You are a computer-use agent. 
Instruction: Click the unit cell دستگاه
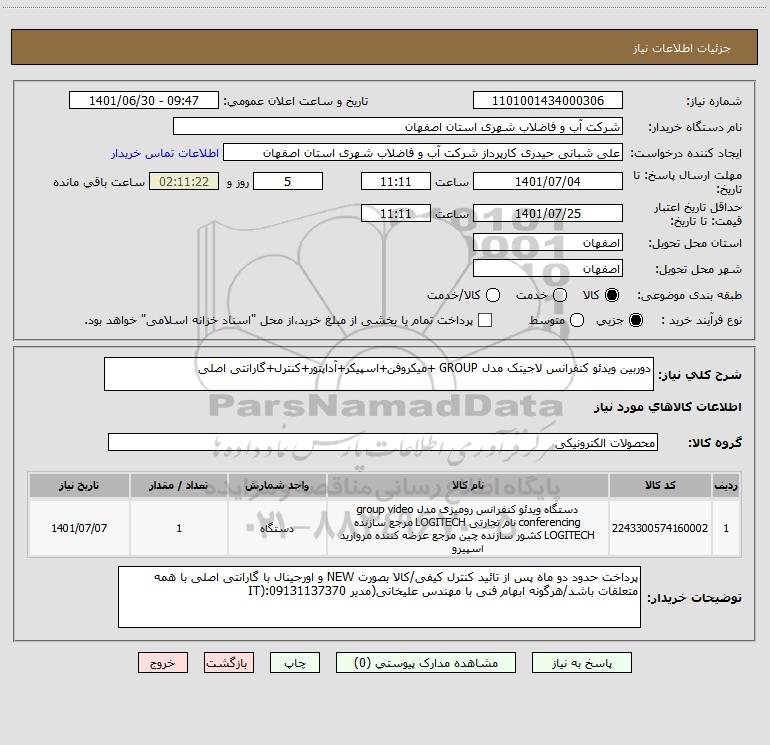coord(277,528)
